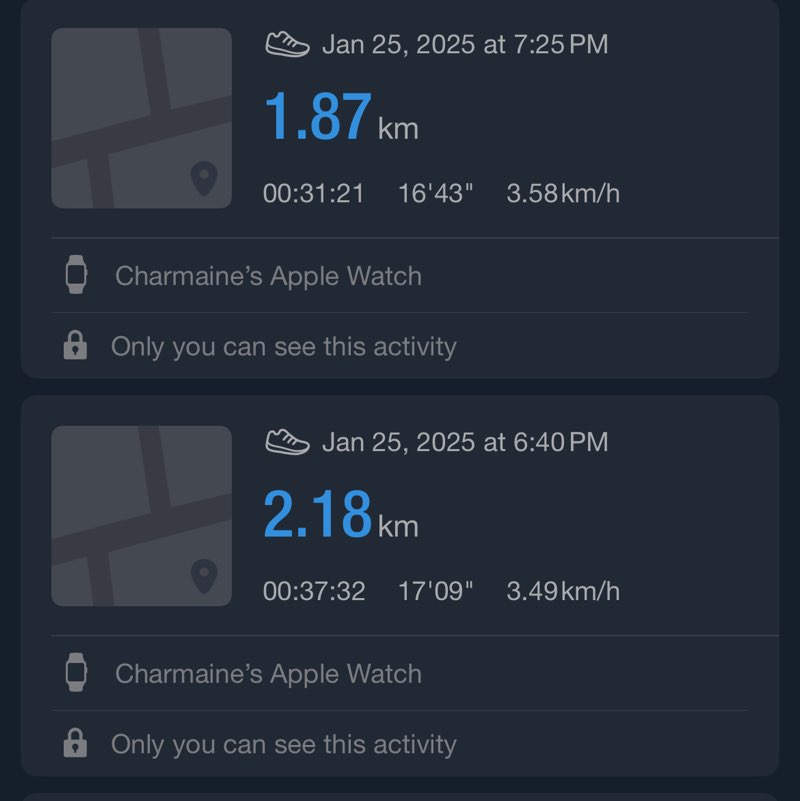Select the 1.87 km distance value
This screenshot has width=800, height=801.
pos(339,118)
